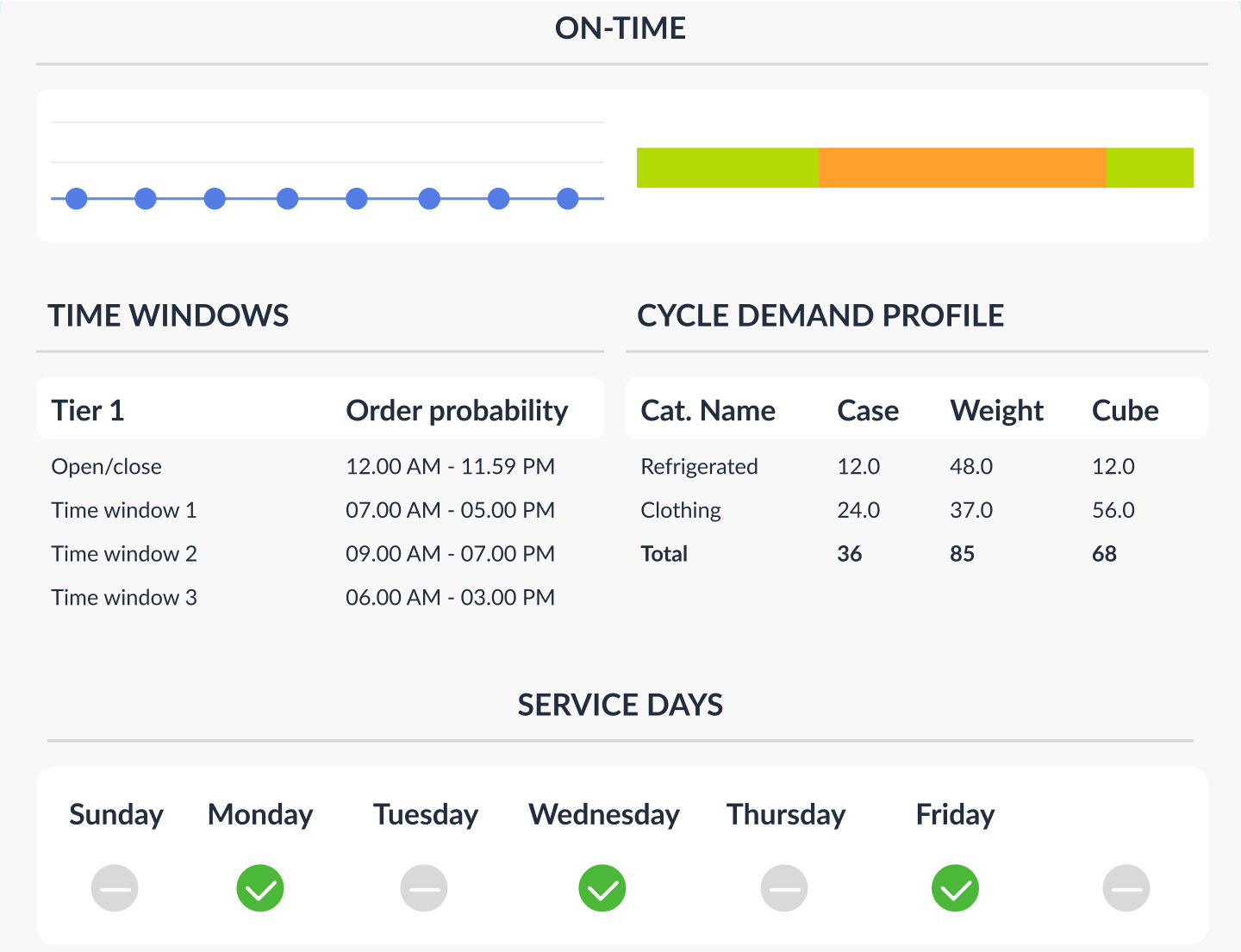Click the Thursday day label
The height and width of the screenshot is (952, 1241).
[786, 815]
